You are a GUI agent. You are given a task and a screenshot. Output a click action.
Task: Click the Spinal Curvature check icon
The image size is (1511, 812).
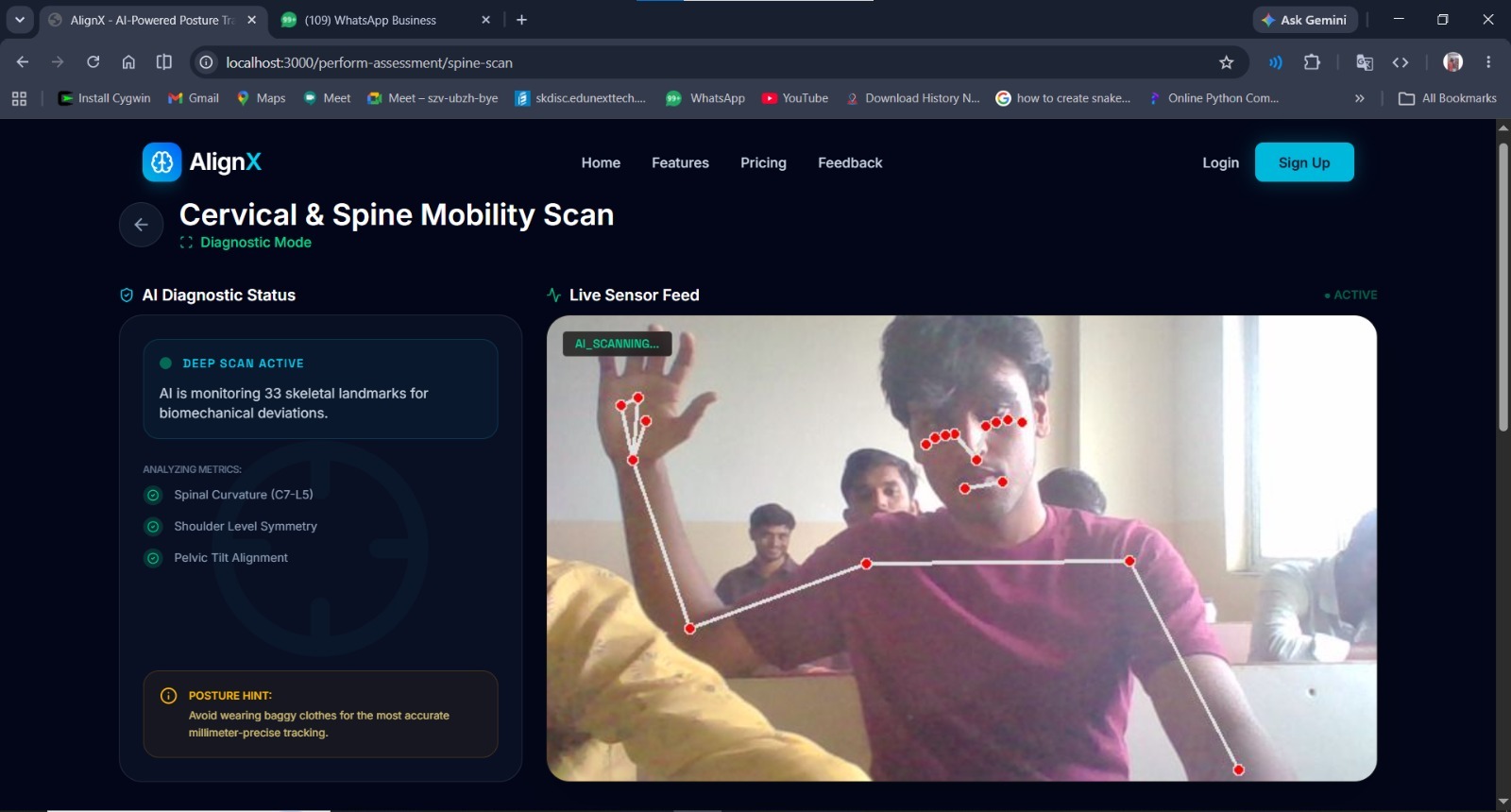point(153,495)
